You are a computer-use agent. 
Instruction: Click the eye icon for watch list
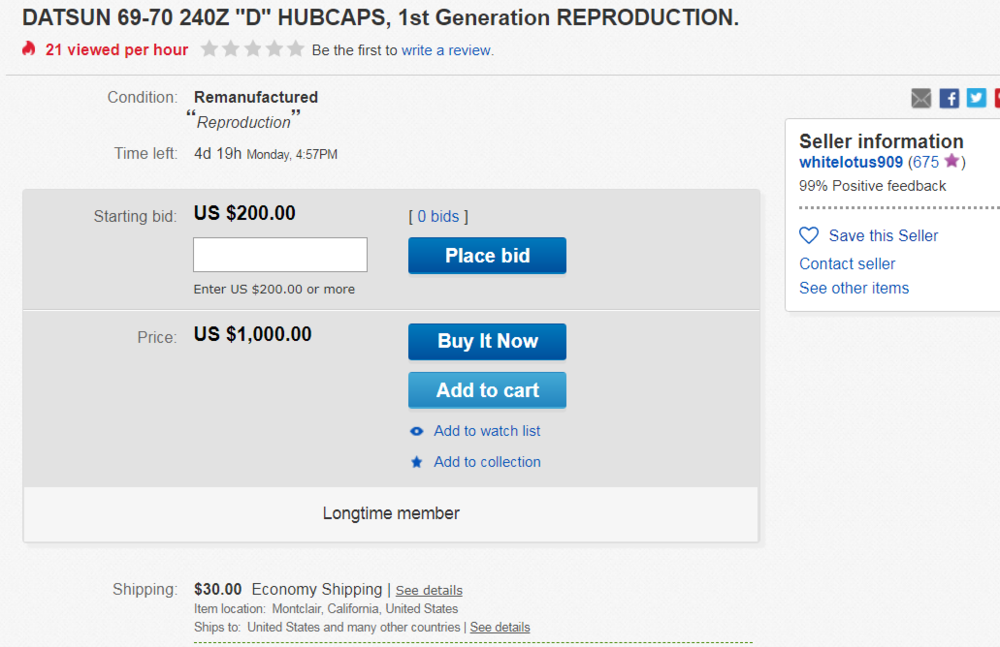pos(416,431)
